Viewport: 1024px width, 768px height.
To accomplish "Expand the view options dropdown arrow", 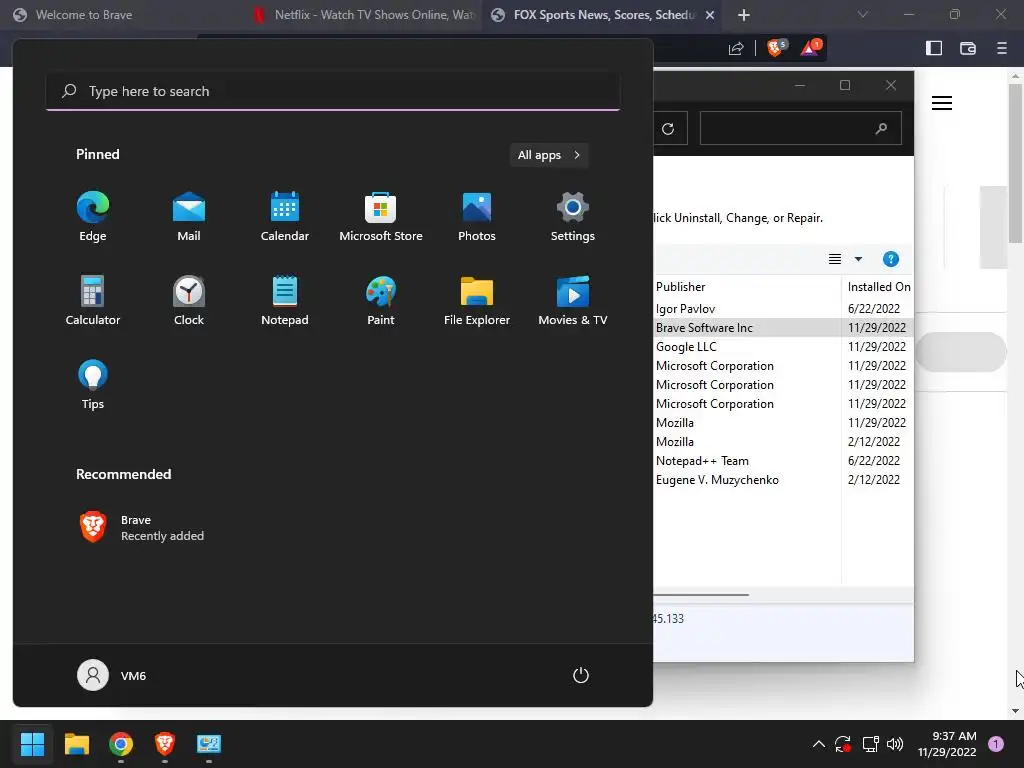I will click(x=858, y=259).
